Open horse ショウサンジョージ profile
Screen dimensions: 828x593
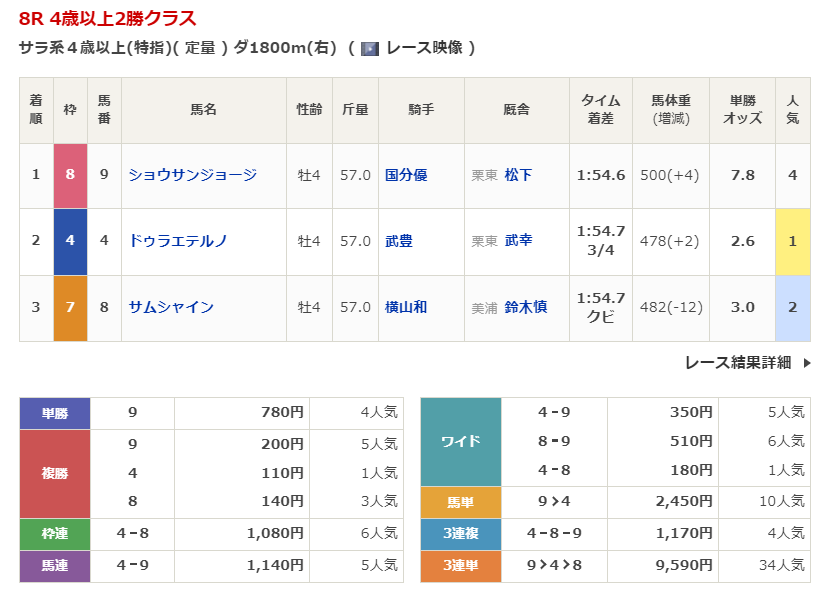[192, 175]
